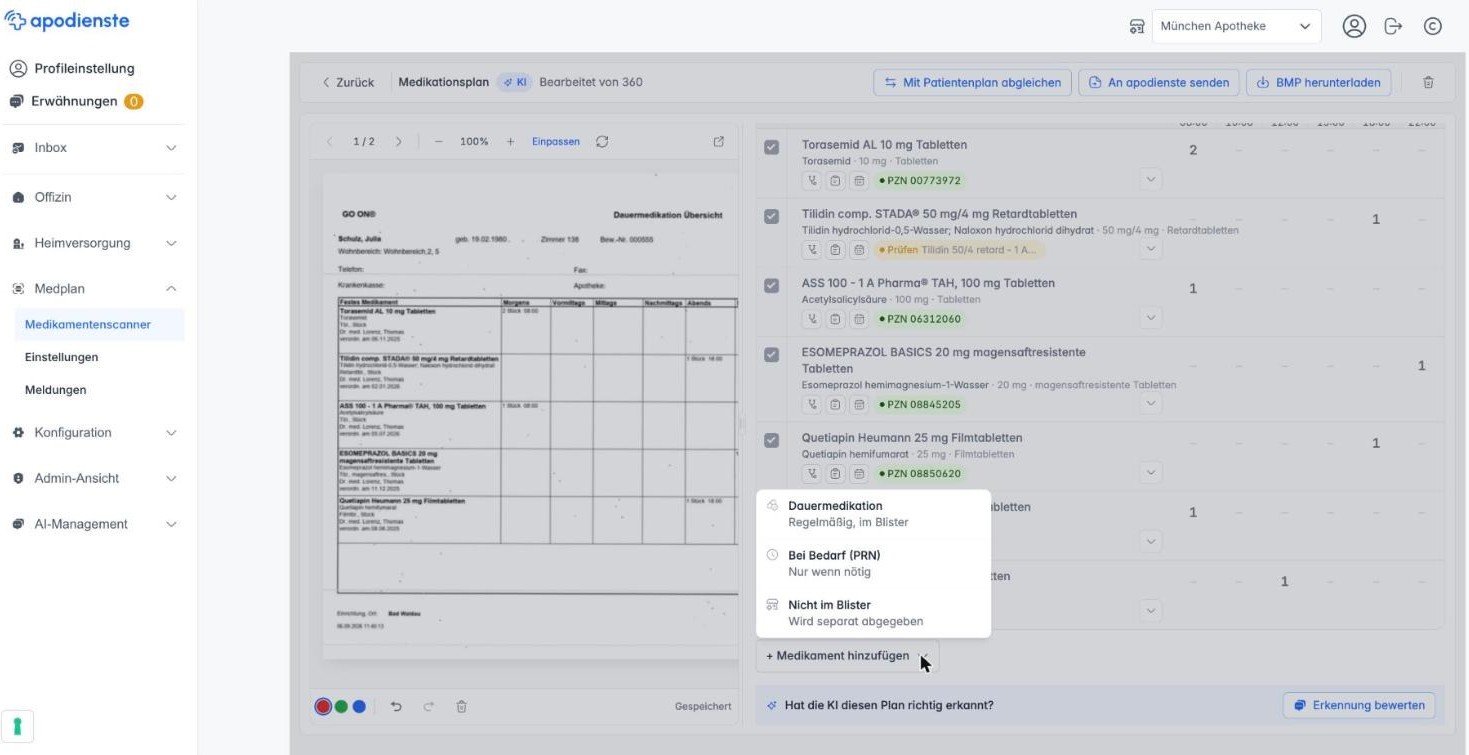
Task: Click An apodienste senden button
Action: pyautogui.click(x=1159, y=82)
